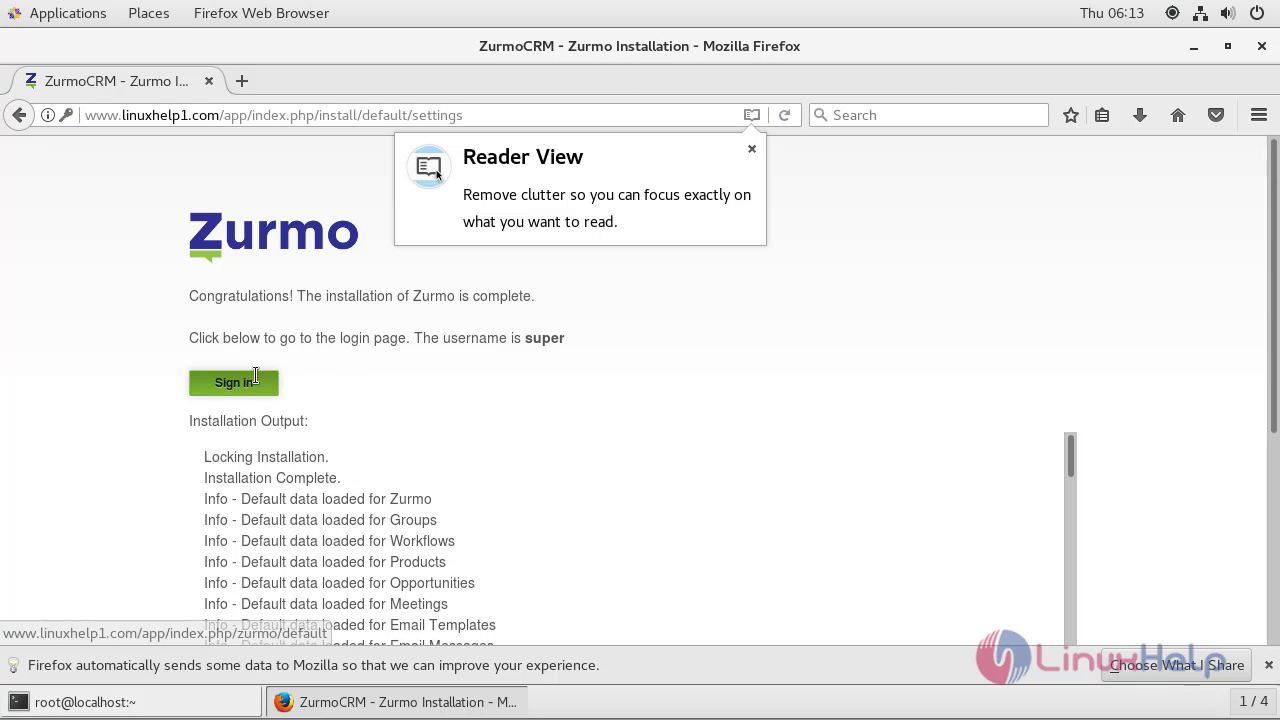
Task: Bookmark this page with star icon
Action: coord(1071,115)
